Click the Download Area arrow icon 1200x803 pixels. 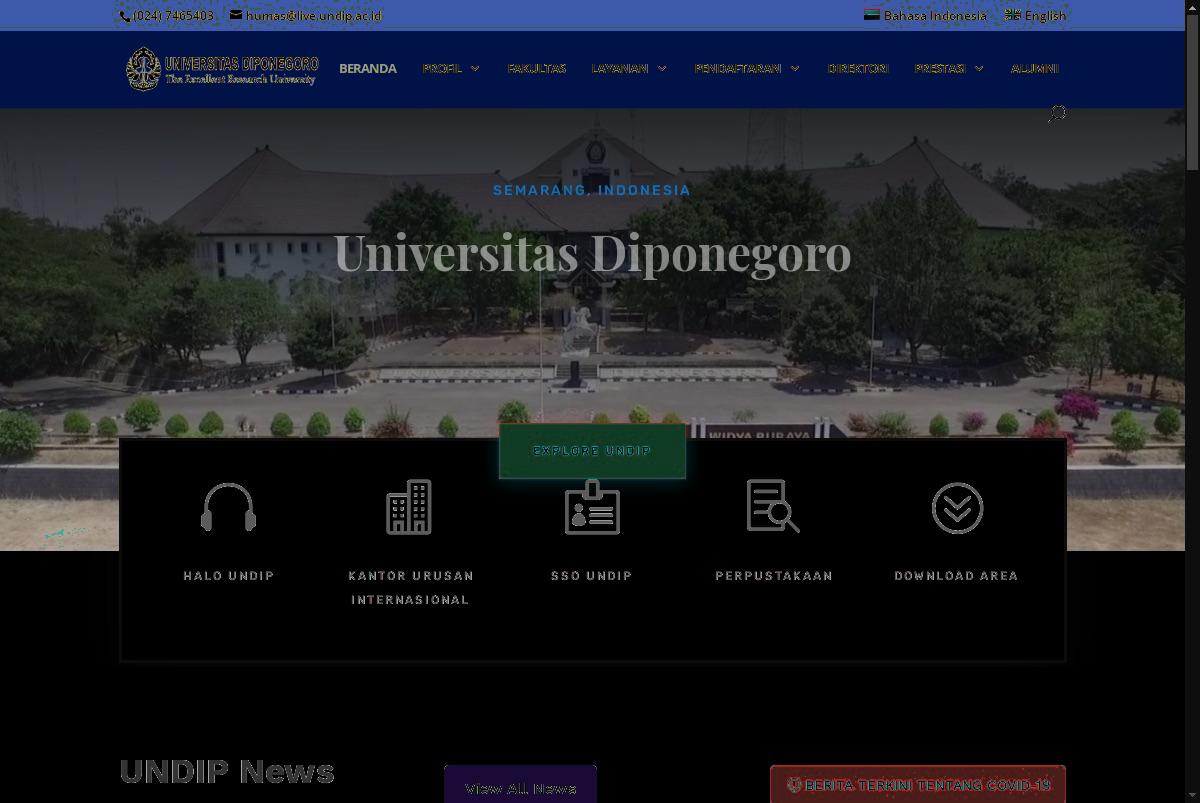click(957, 508)
